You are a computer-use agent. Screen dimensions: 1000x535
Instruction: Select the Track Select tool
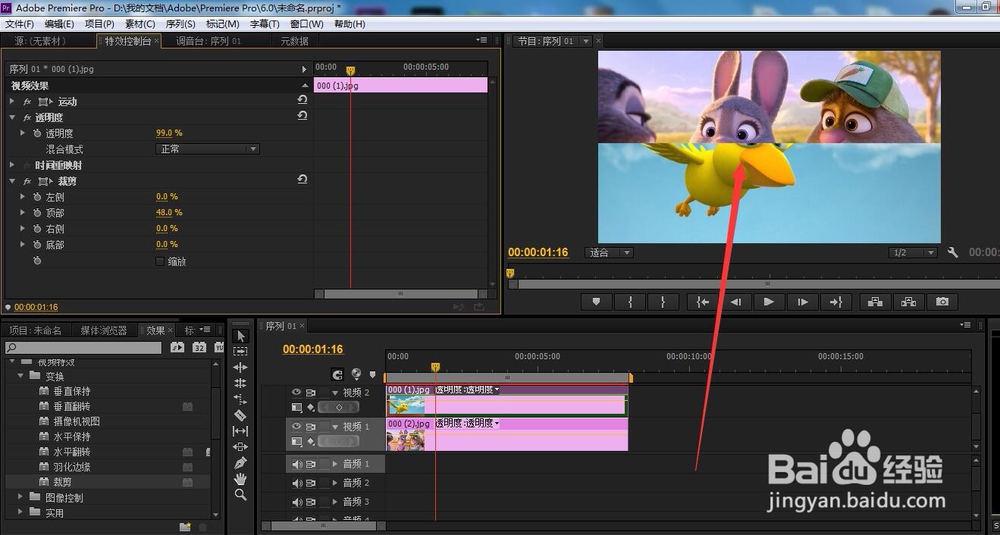click(240, 351)
